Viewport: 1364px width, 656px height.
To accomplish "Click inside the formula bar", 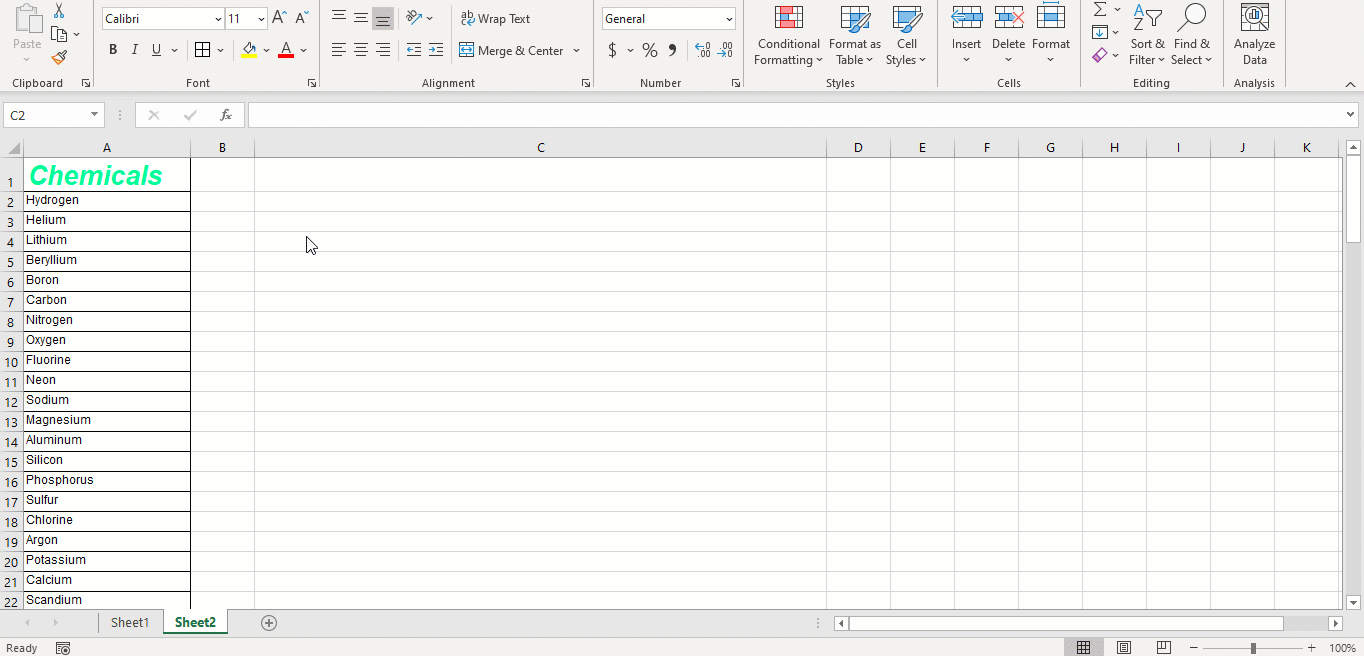I will (700, 114).
